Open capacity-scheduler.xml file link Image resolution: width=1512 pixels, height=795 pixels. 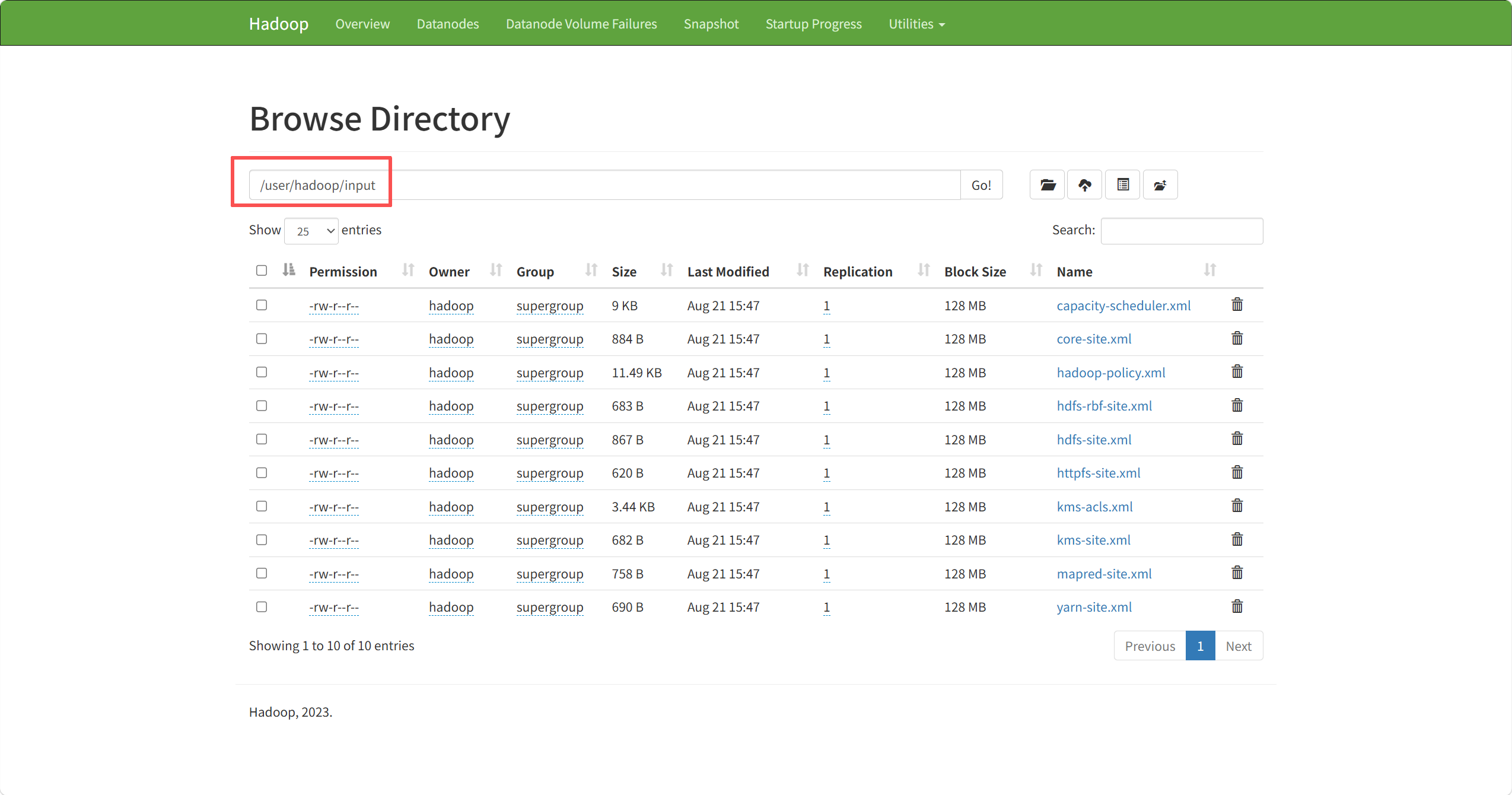click(x=1123, y=306)
